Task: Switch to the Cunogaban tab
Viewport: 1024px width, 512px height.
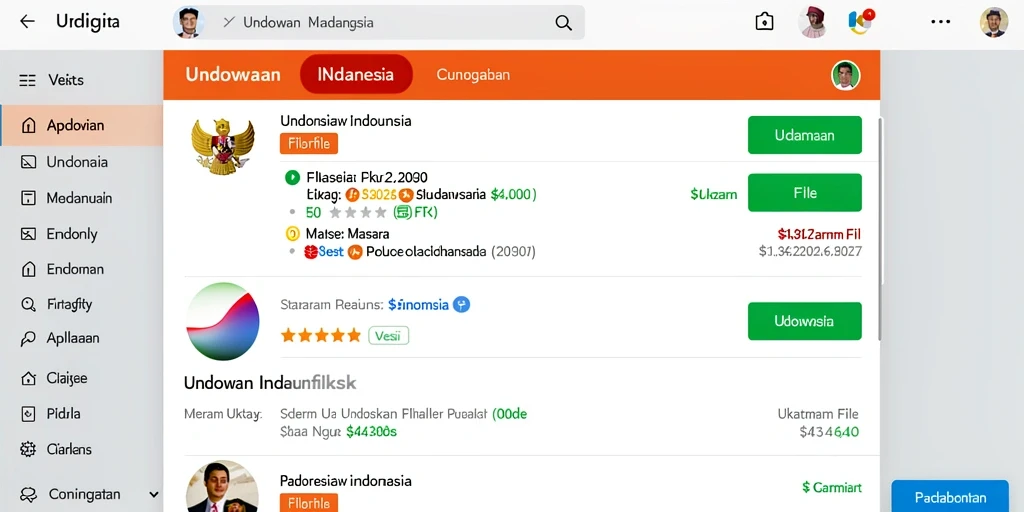Action: point(473,74)
